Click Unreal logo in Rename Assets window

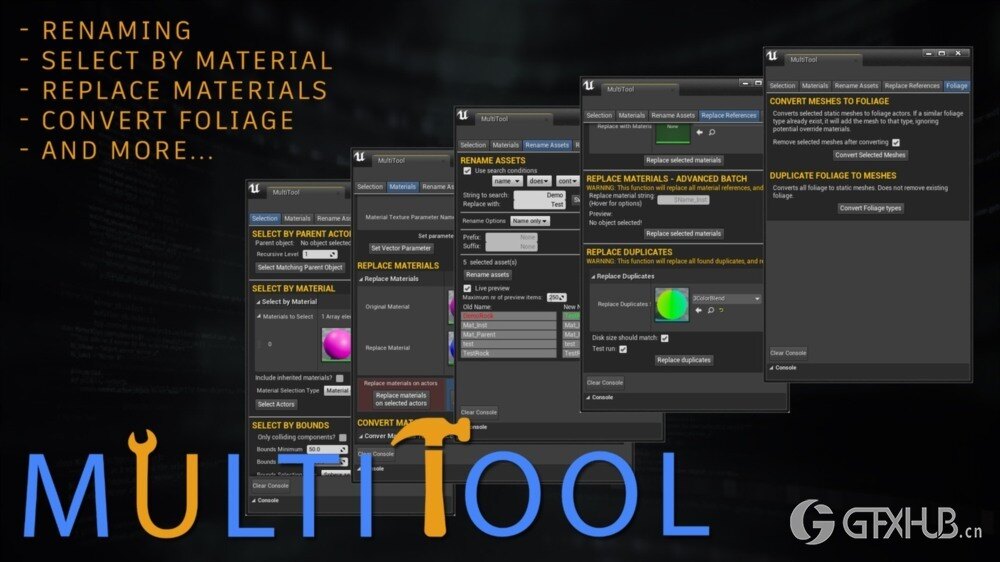tap(462, 115)
